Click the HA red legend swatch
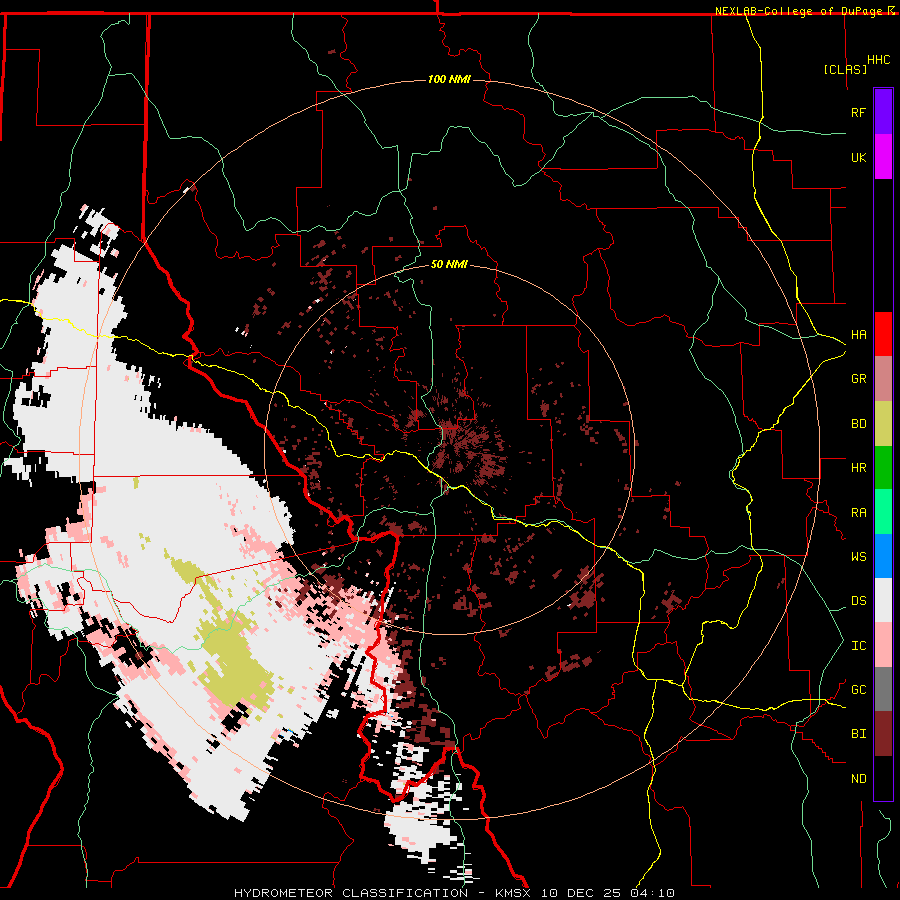 pos(883,334)
